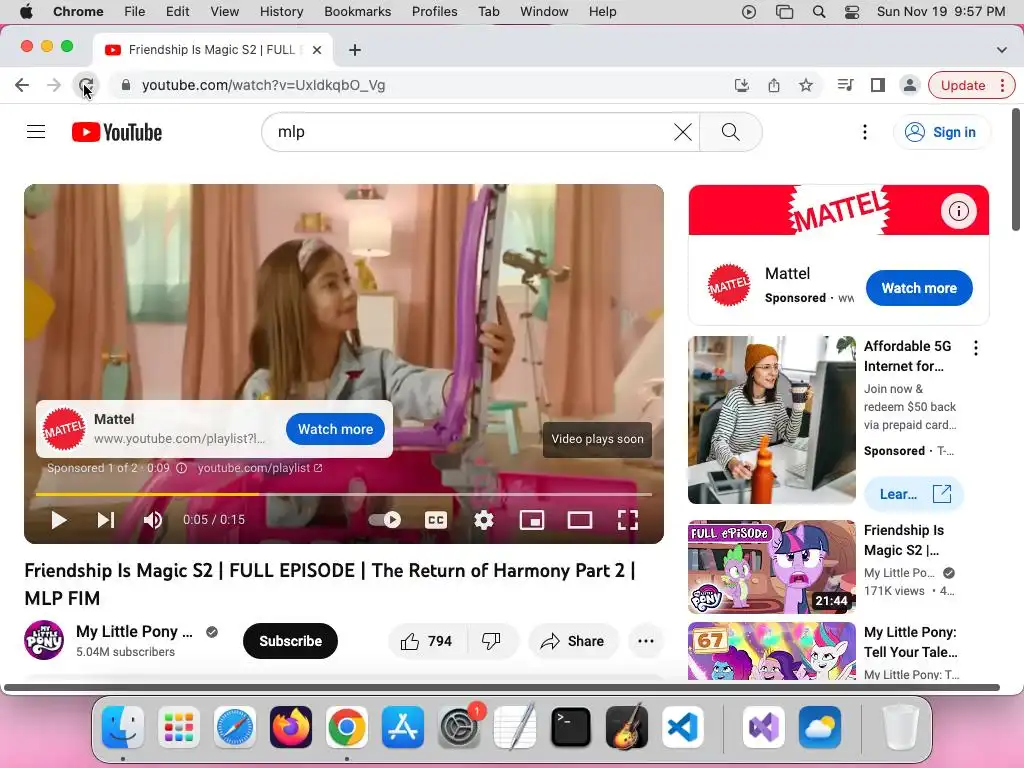
Task: Open the Apple menu
Action: (x=25, y=12)
